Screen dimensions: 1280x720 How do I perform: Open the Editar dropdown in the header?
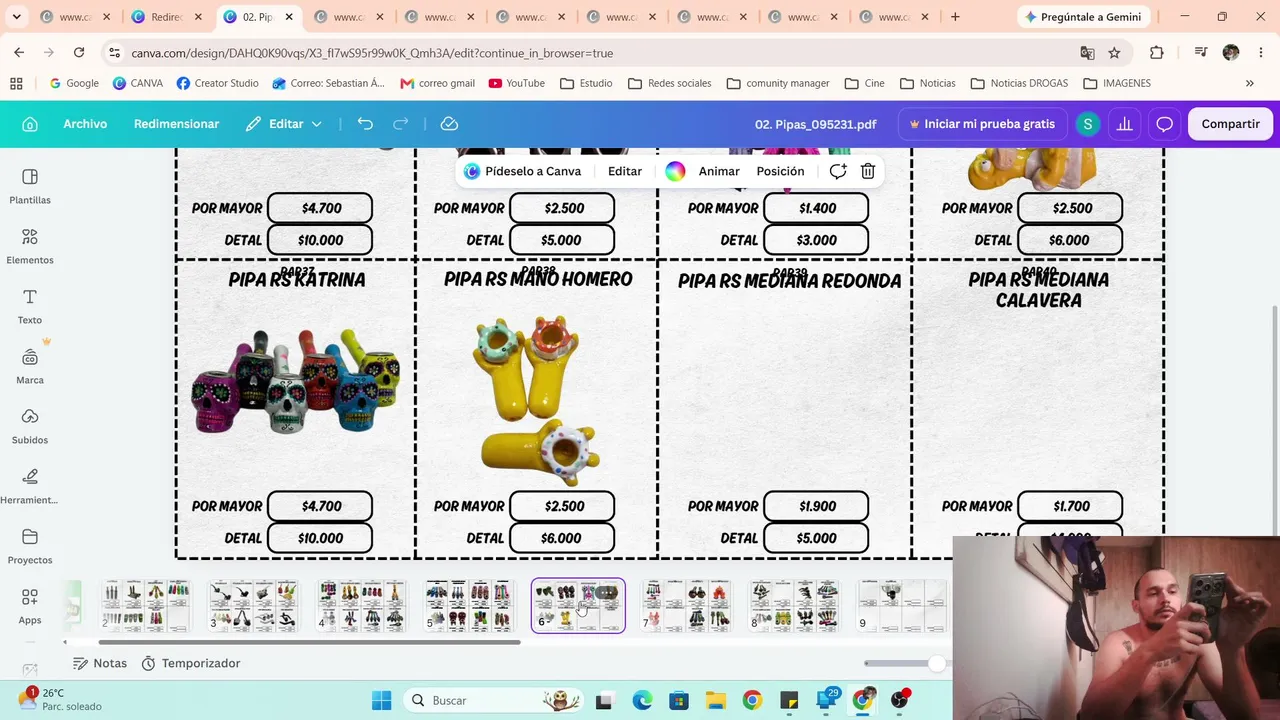tap(285, 124)
